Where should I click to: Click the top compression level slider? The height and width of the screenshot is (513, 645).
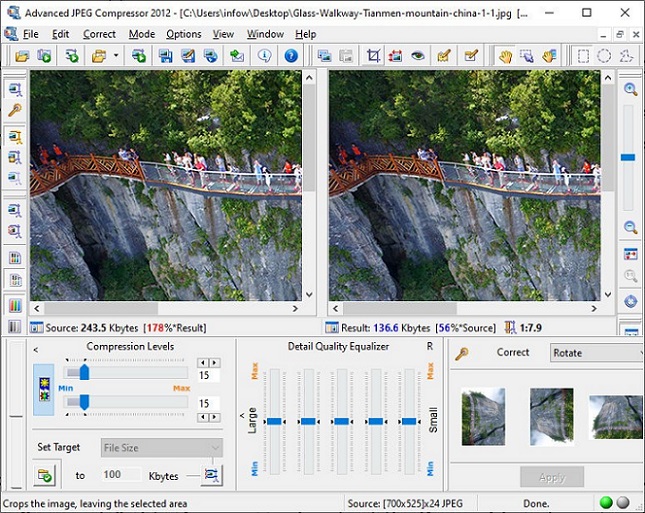pos(84,372)
